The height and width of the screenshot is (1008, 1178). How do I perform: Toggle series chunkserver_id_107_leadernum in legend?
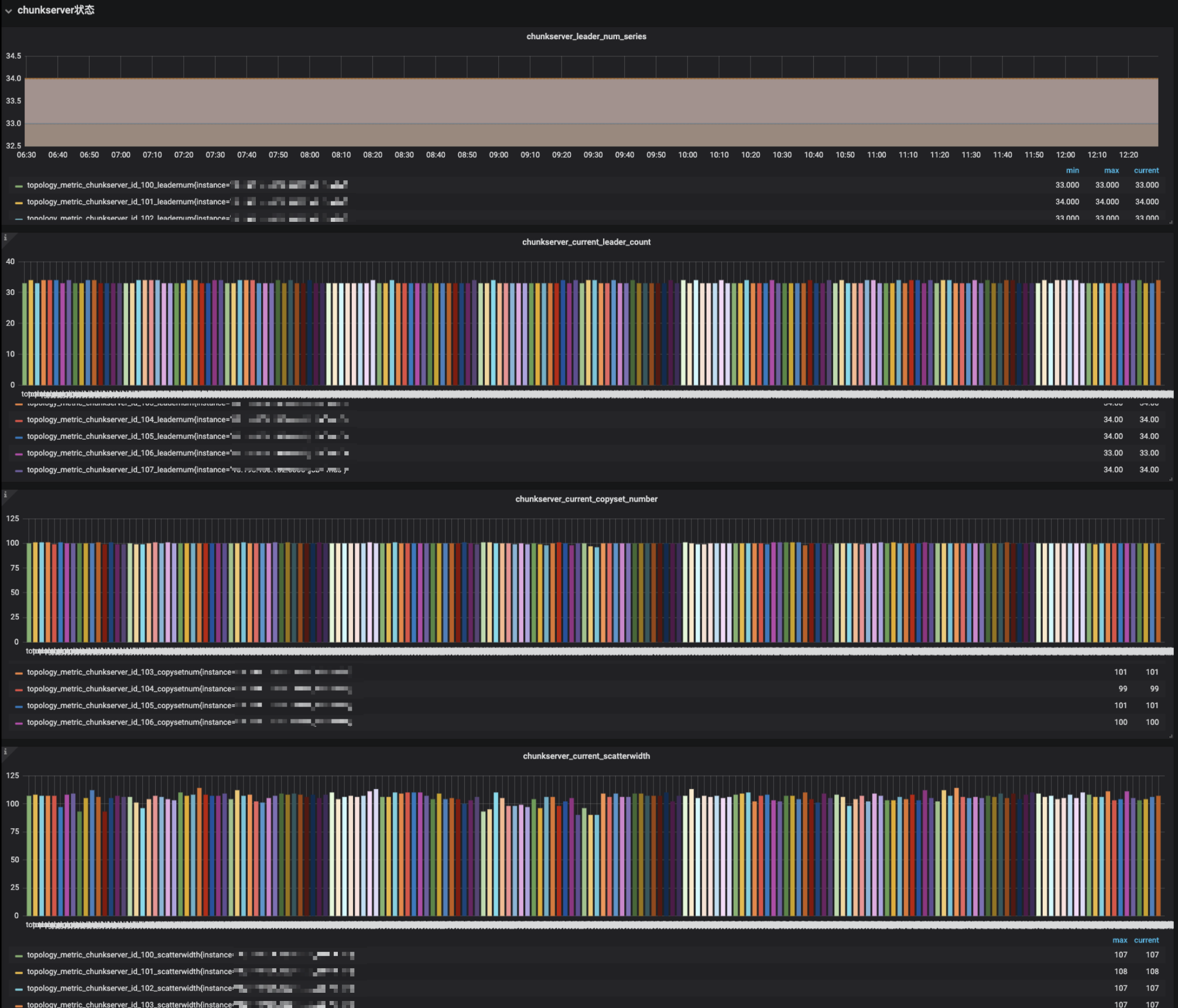coord(187,469)
